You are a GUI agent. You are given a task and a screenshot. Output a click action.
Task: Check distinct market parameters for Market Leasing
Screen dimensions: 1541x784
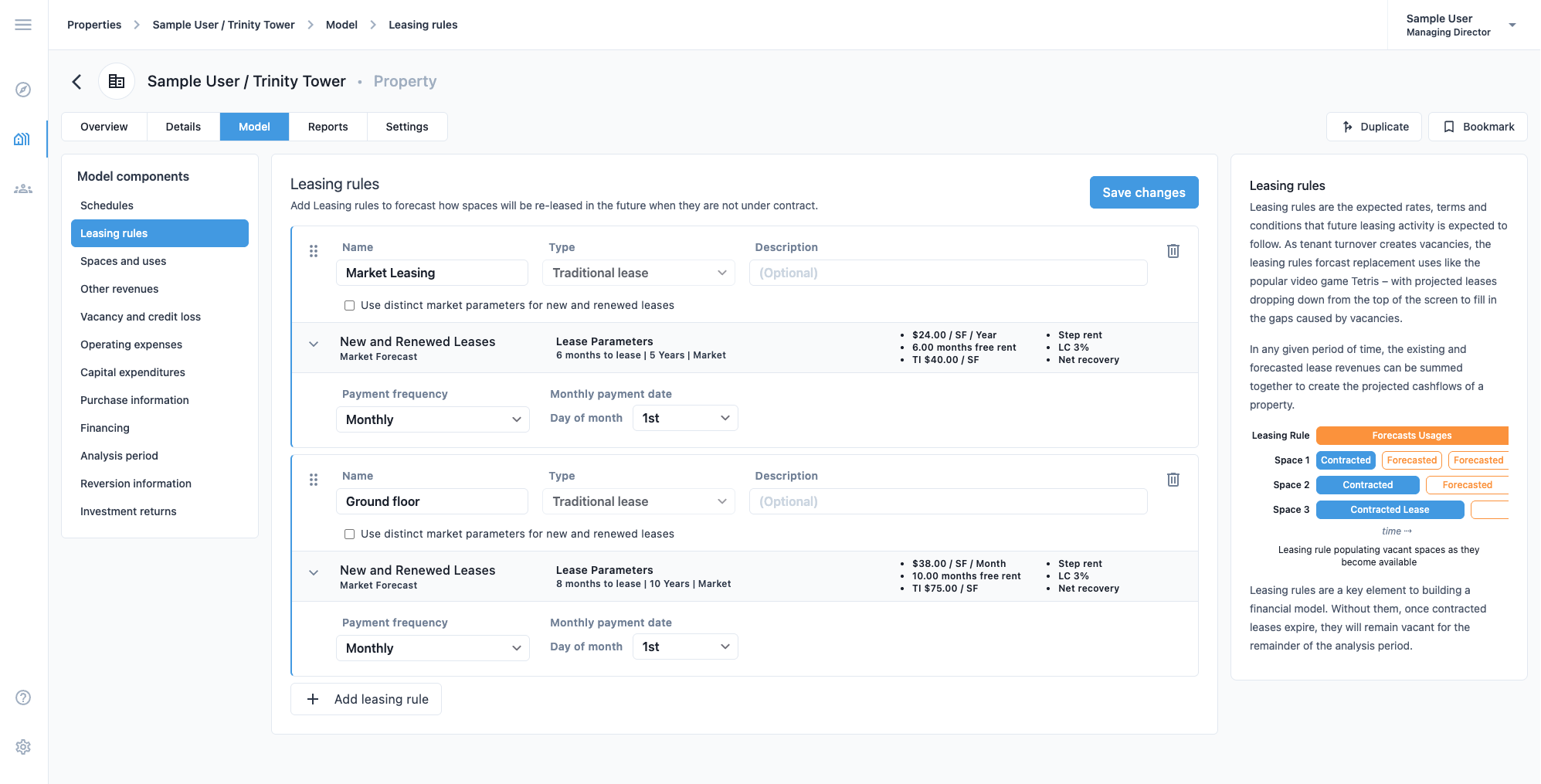pos(349,305)
